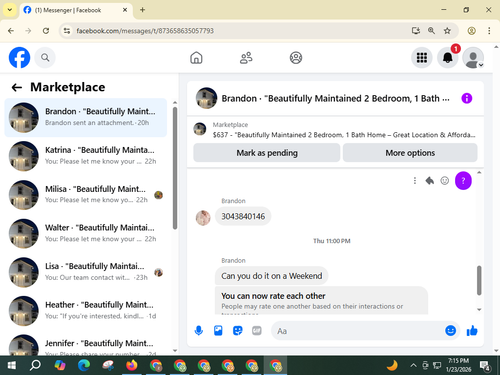The image size is (500, 375).
Task: Open more message actions three dots
Action: (415, 181)
